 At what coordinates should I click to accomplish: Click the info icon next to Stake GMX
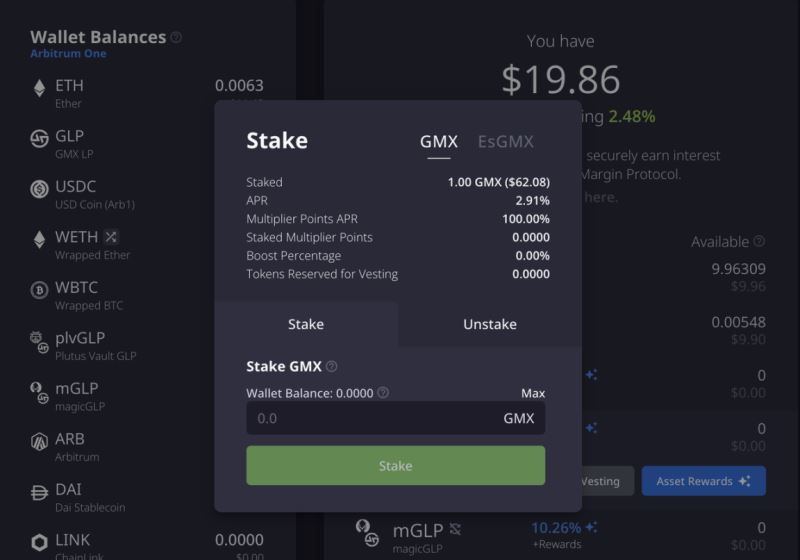click(x=332, y=367)
